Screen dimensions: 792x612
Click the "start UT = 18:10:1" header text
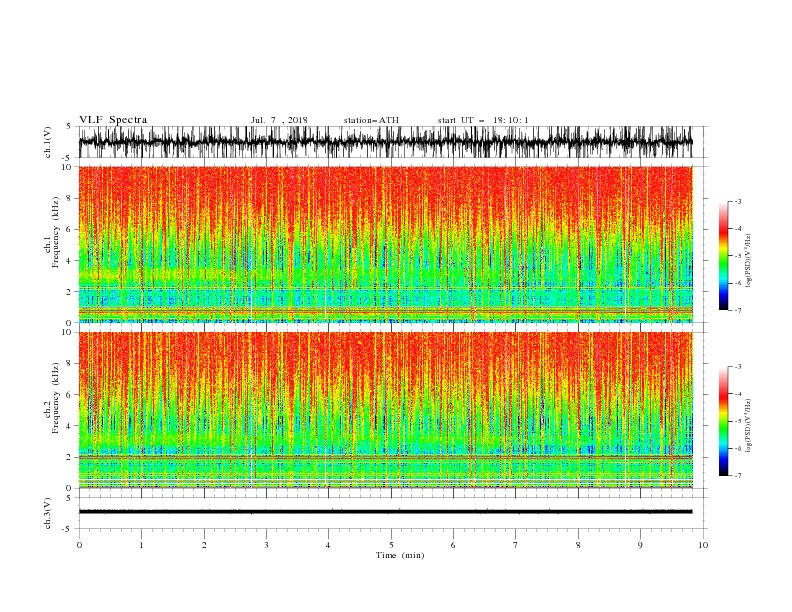483,120
